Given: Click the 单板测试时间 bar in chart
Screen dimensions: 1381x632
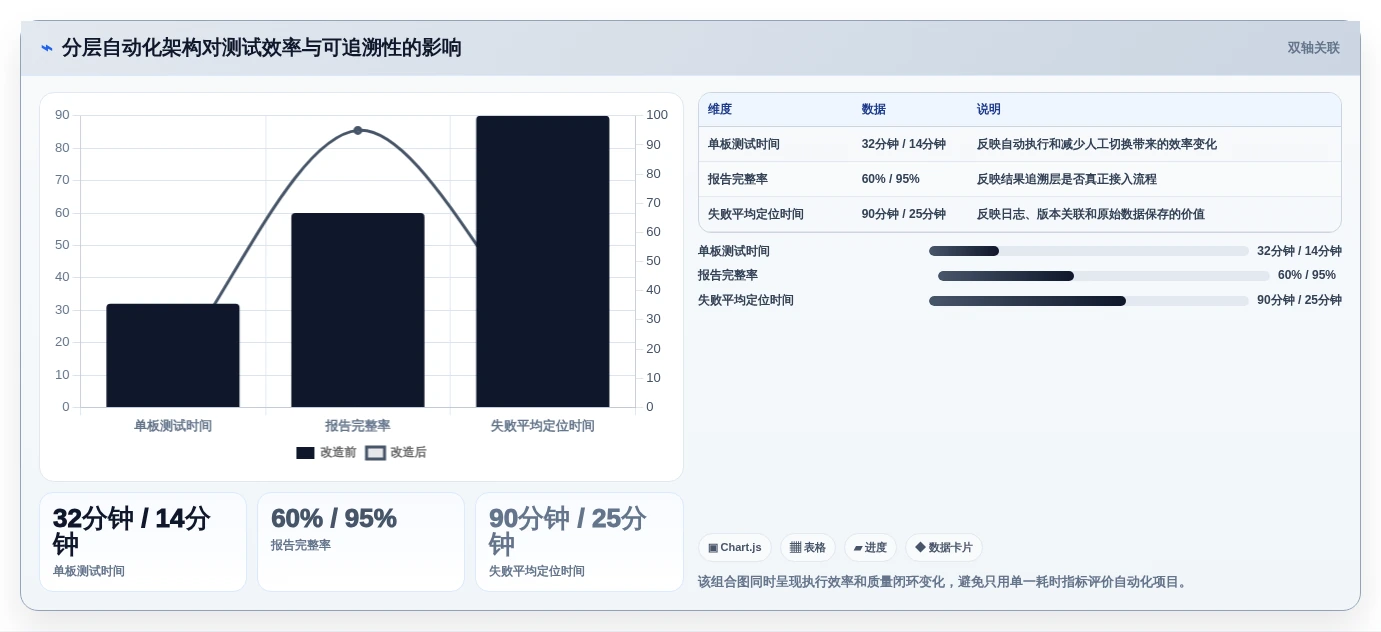Looking at the screenshot, I should click(x=173, y=356).
